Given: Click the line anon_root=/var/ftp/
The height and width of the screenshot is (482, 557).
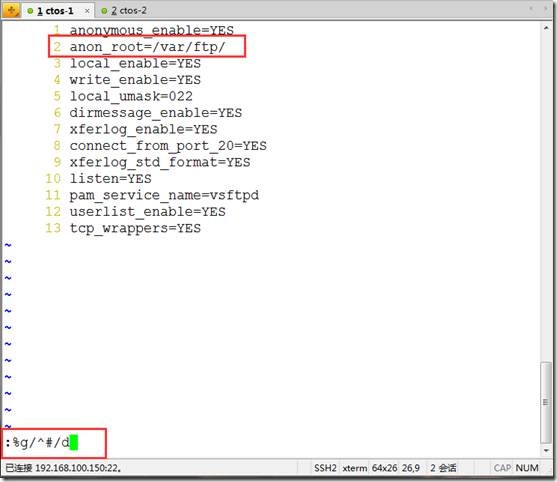Looking at the screenshot, I should pos(147,47).
